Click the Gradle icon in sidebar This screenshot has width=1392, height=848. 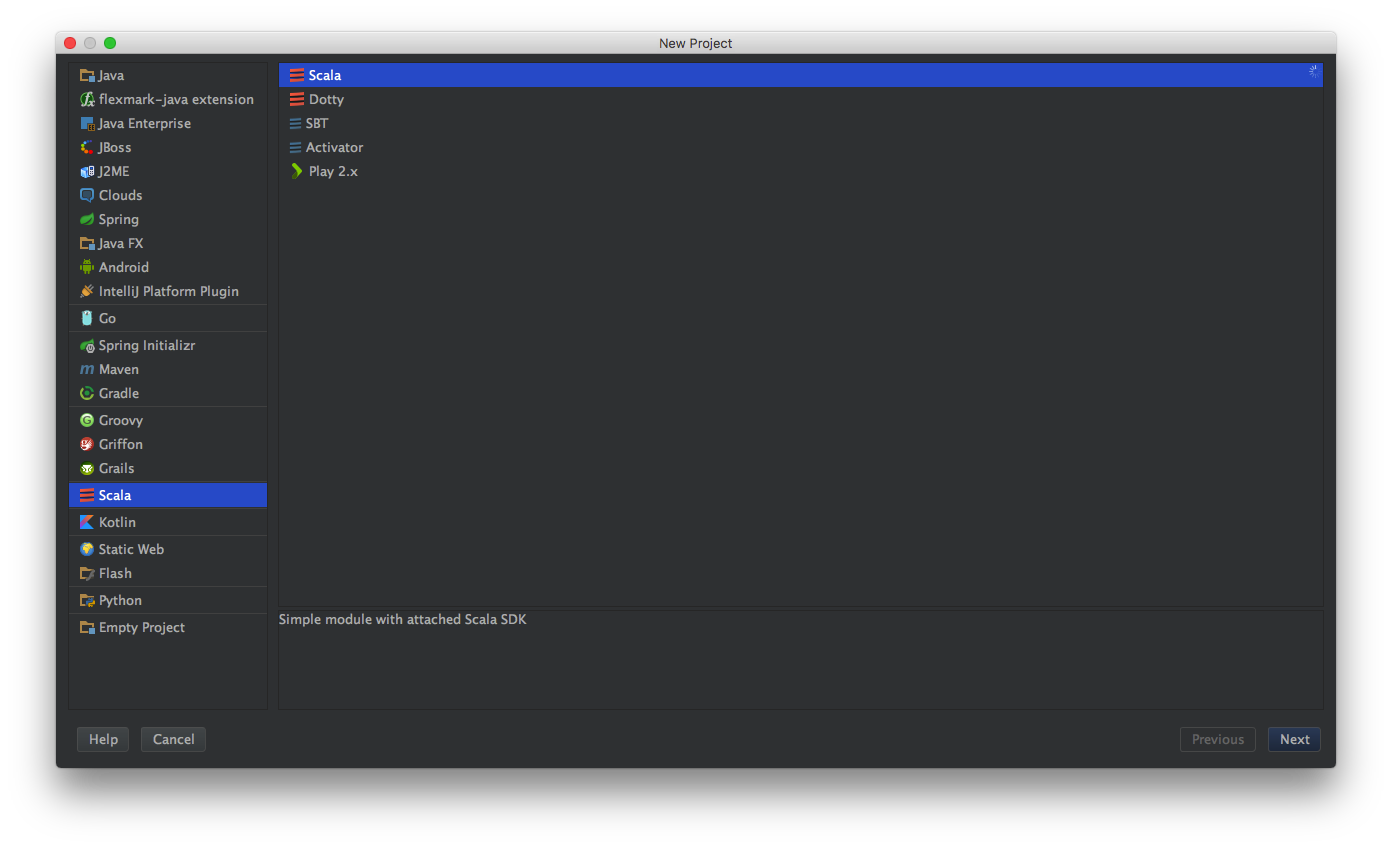click(x=87, y=393)
